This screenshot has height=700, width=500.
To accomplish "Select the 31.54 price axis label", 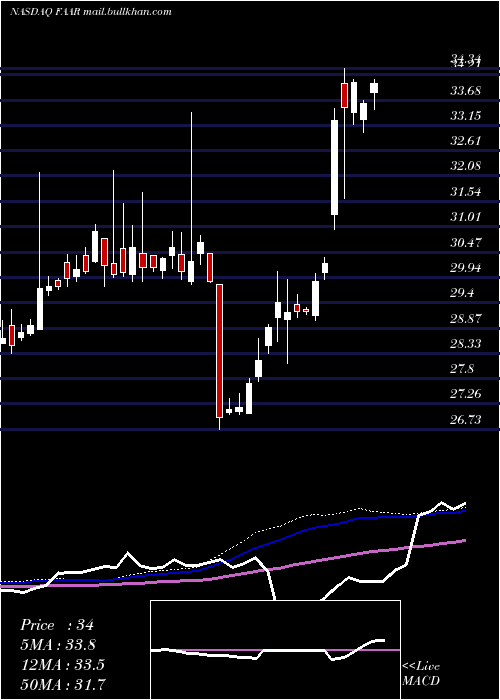I will tap(465, 192).
